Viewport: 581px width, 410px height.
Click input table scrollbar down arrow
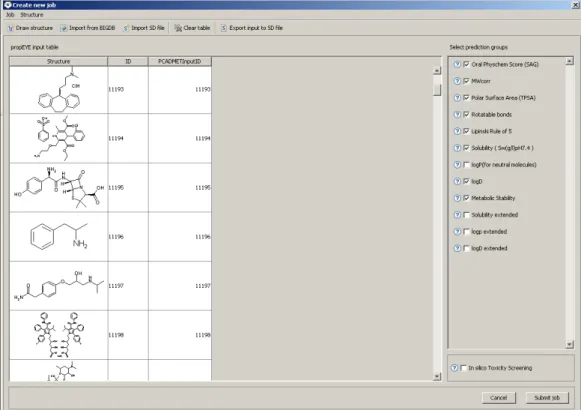[x=437, y=376]
